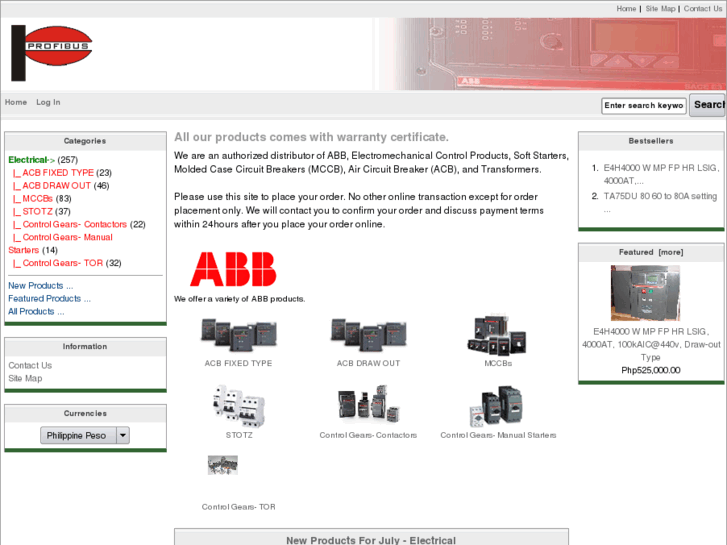
Task: Open Site Map link in top header
Action: [660, 8]
